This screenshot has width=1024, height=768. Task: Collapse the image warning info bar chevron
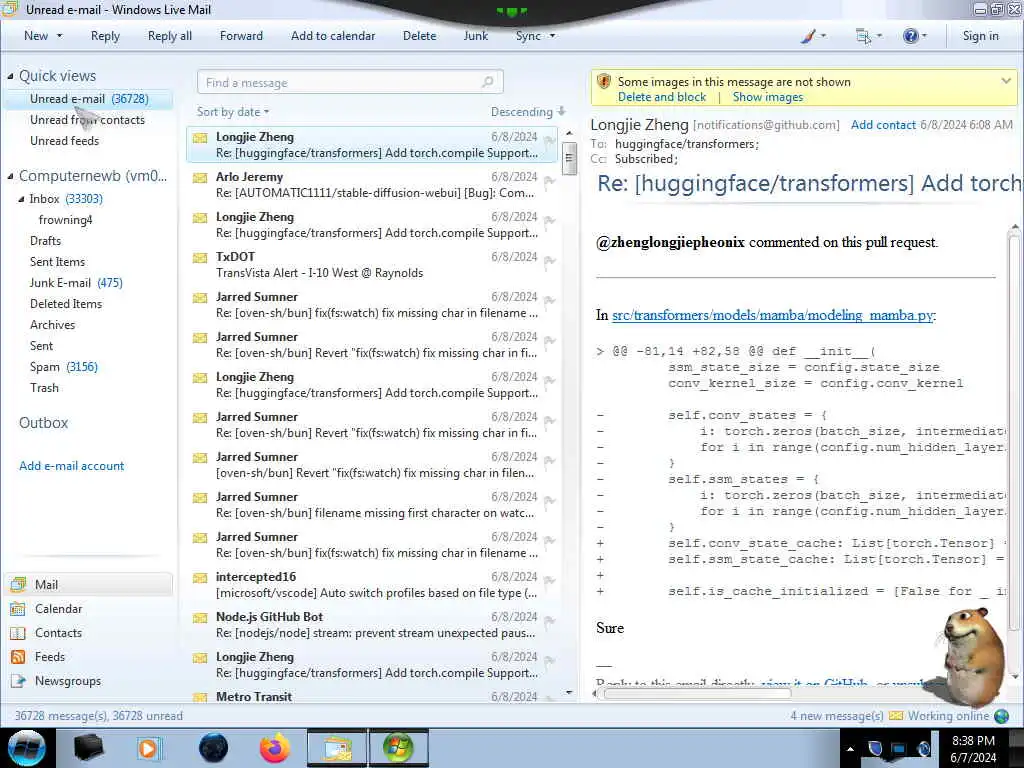pos(1006,81)
